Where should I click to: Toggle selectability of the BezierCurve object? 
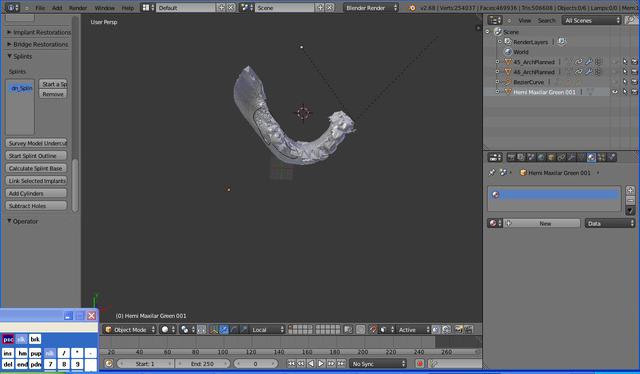624,82
